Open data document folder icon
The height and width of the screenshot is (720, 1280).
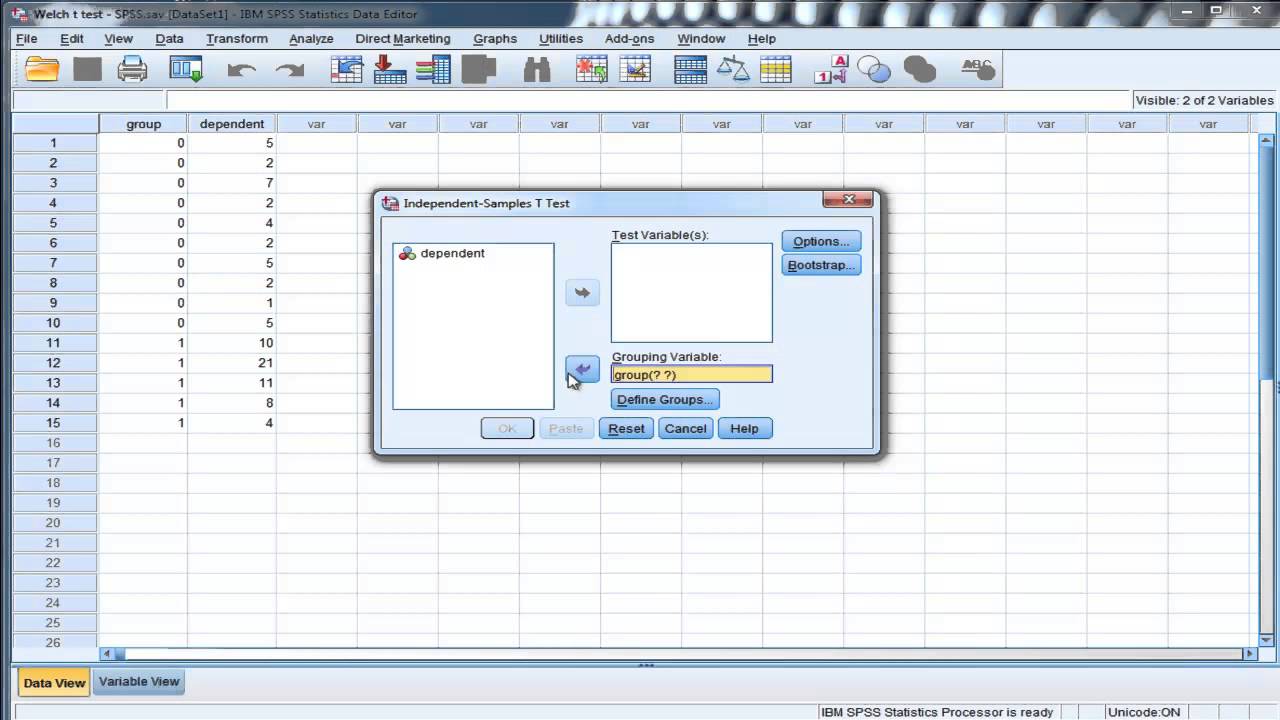(x=43, y=69)
